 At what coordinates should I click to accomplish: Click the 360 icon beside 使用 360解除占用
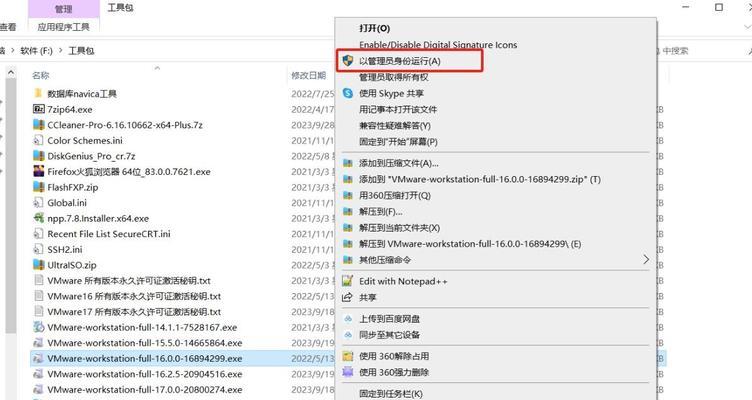348,356
